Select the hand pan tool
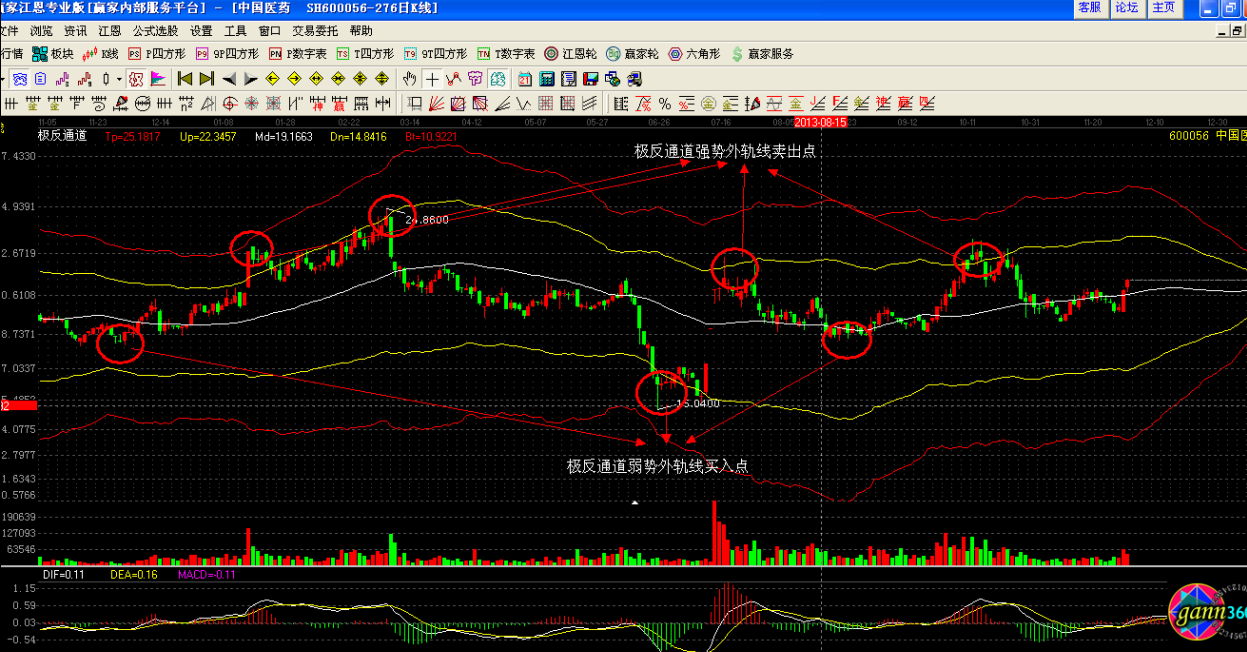The height and width of the screenshot is (652, 1247). click(x=410, y=79)
